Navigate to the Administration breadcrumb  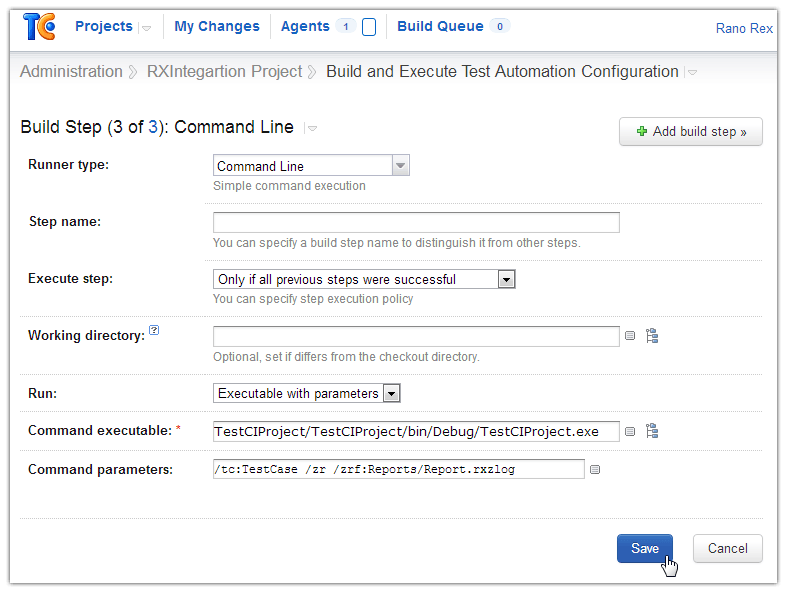(x=71, y=71)
